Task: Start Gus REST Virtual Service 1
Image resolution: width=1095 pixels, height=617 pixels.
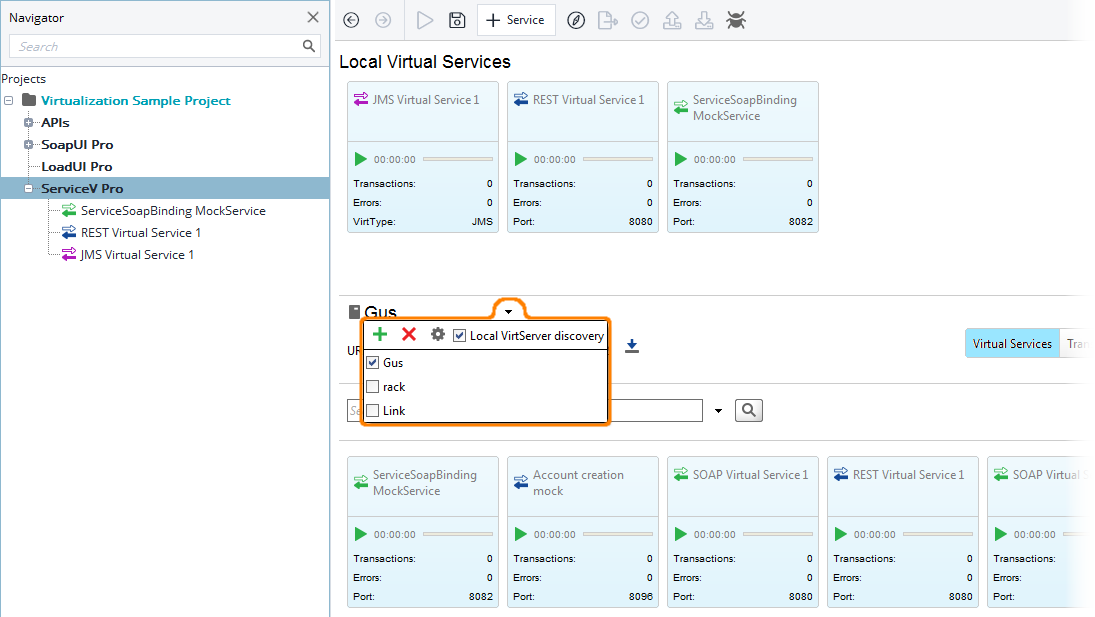Action: click(840, 534)
